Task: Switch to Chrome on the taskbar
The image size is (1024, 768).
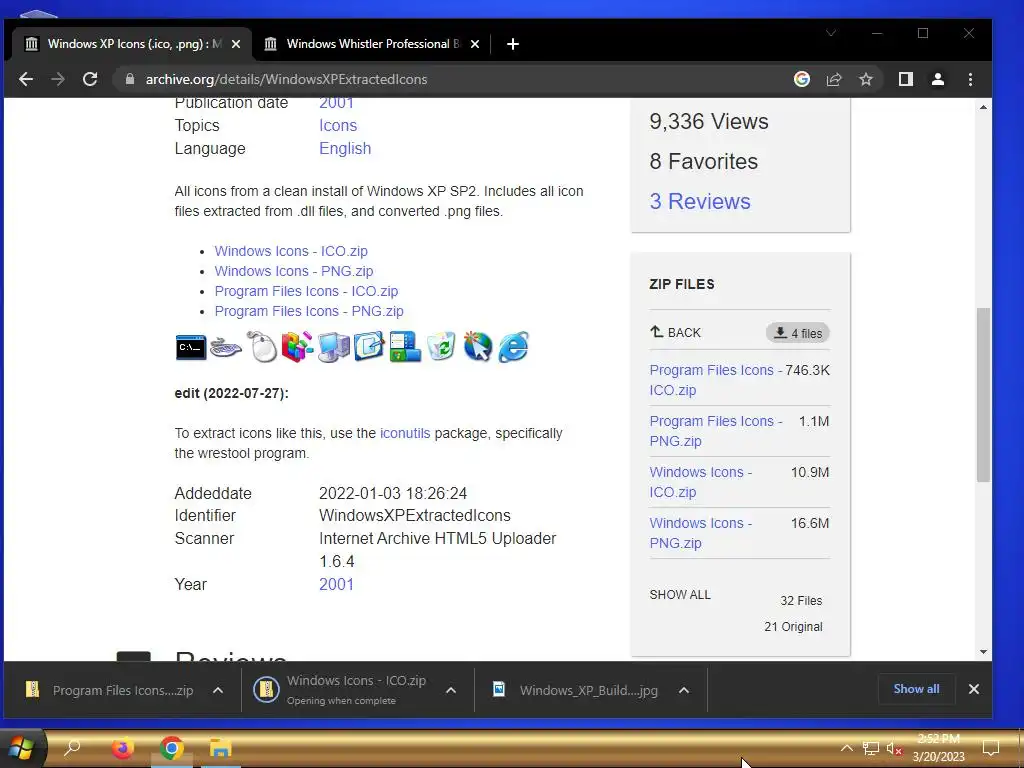Action: click(x=172, y=748)
